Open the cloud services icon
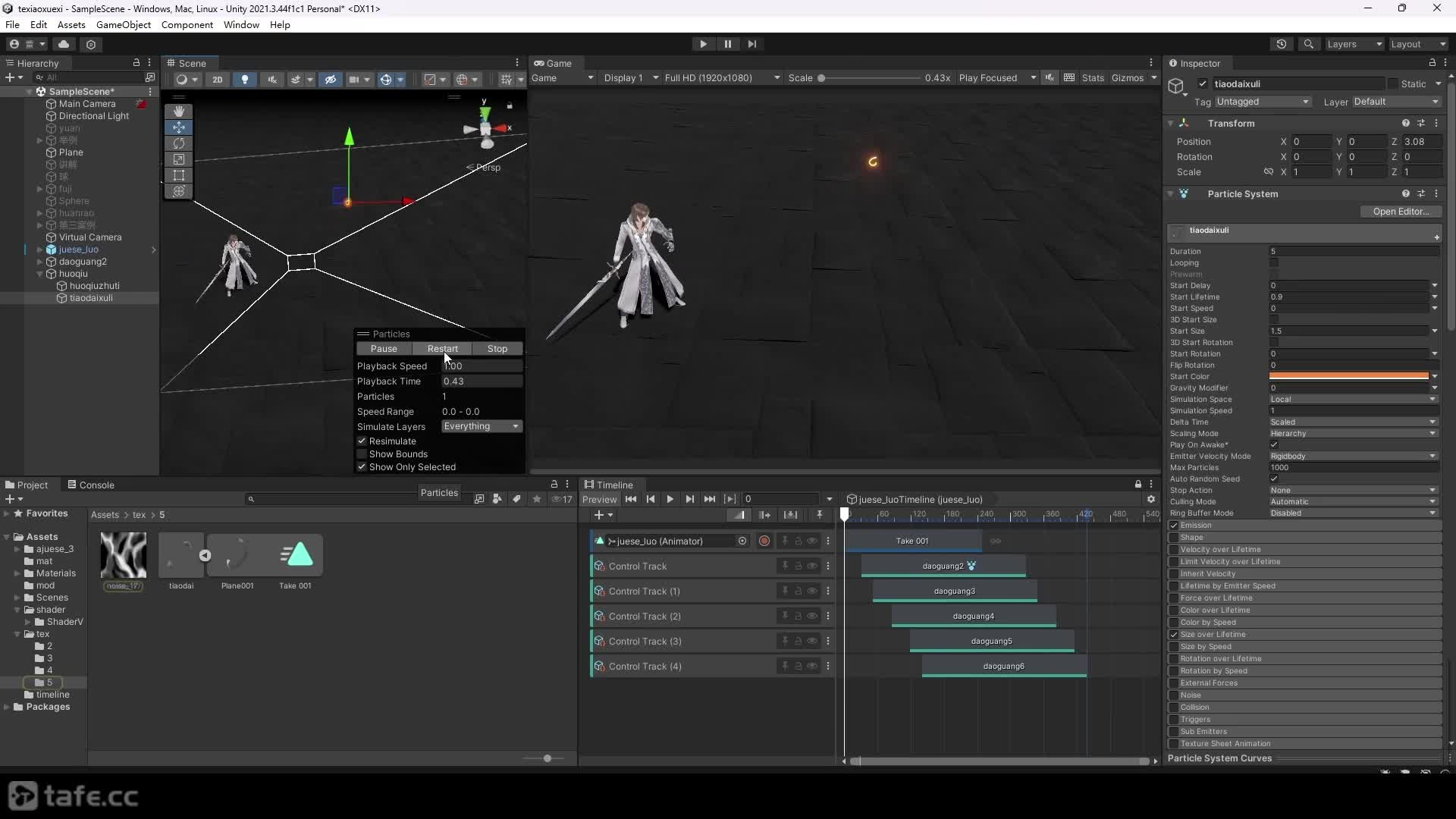The height and width of the screenshot is (819, 1456). coord(64,44)
